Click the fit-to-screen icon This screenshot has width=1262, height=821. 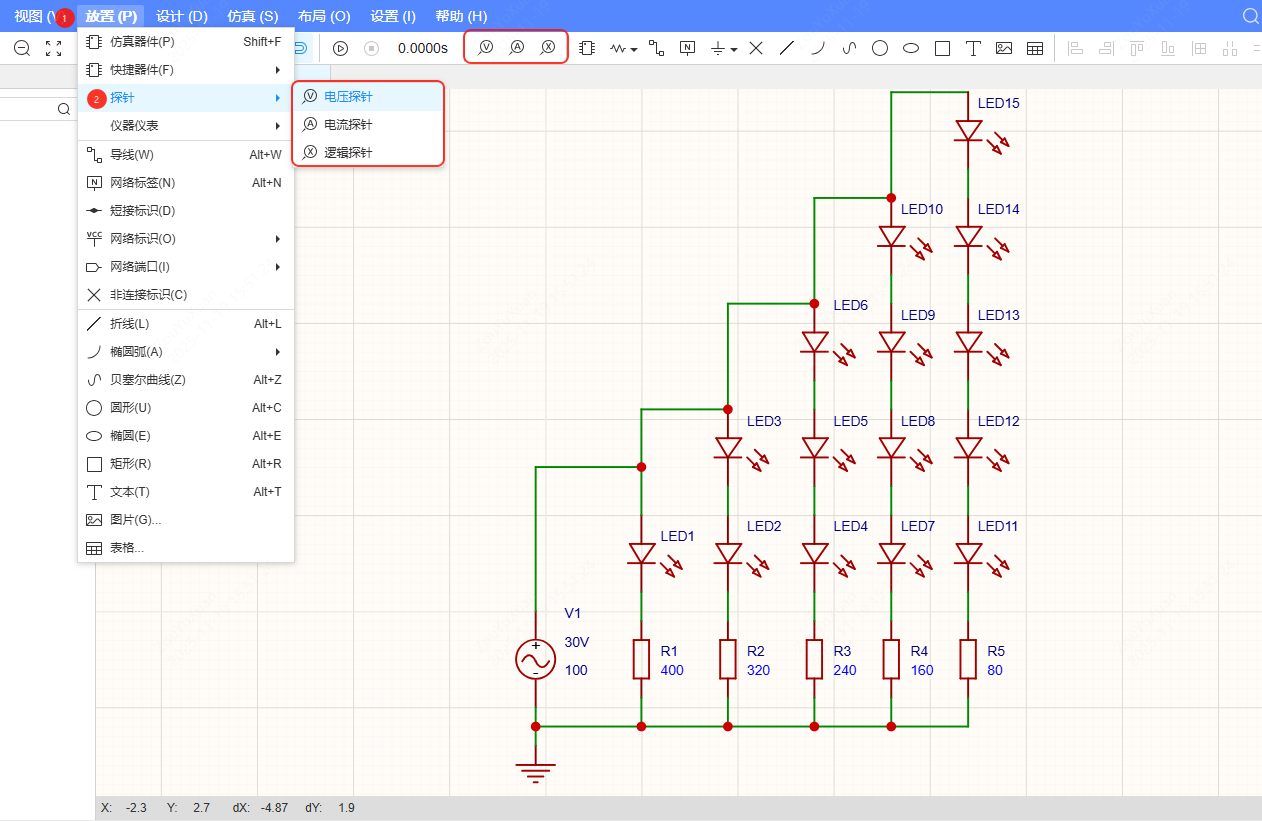point(54,48)
